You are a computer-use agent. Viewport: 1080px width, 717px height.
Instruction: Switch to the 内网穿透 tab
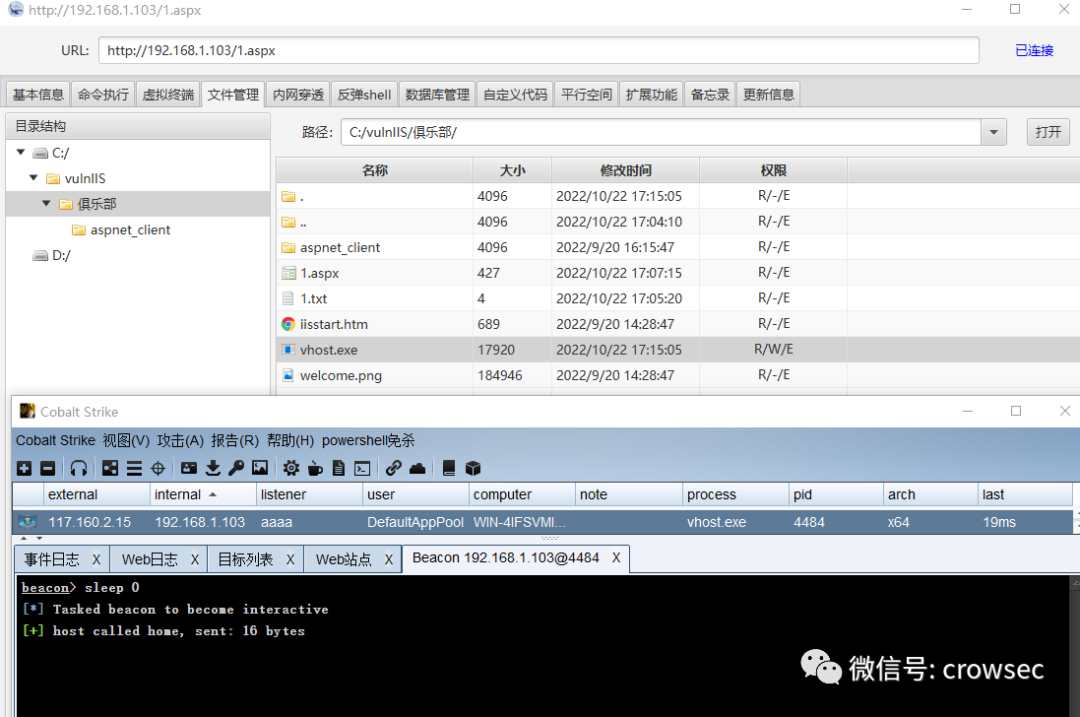coord(298,94)
